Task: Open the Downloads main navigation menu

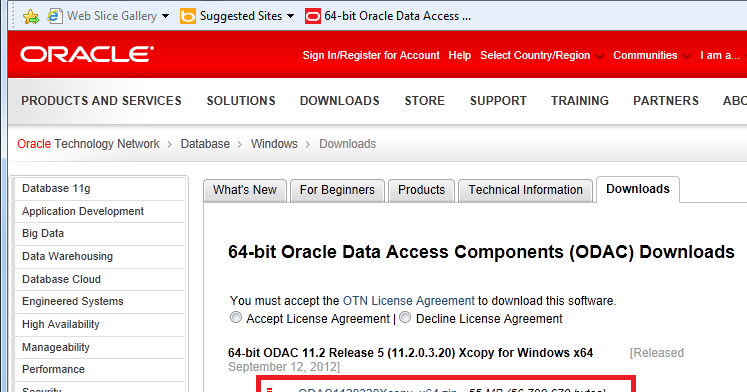Action: click(340, 101)
